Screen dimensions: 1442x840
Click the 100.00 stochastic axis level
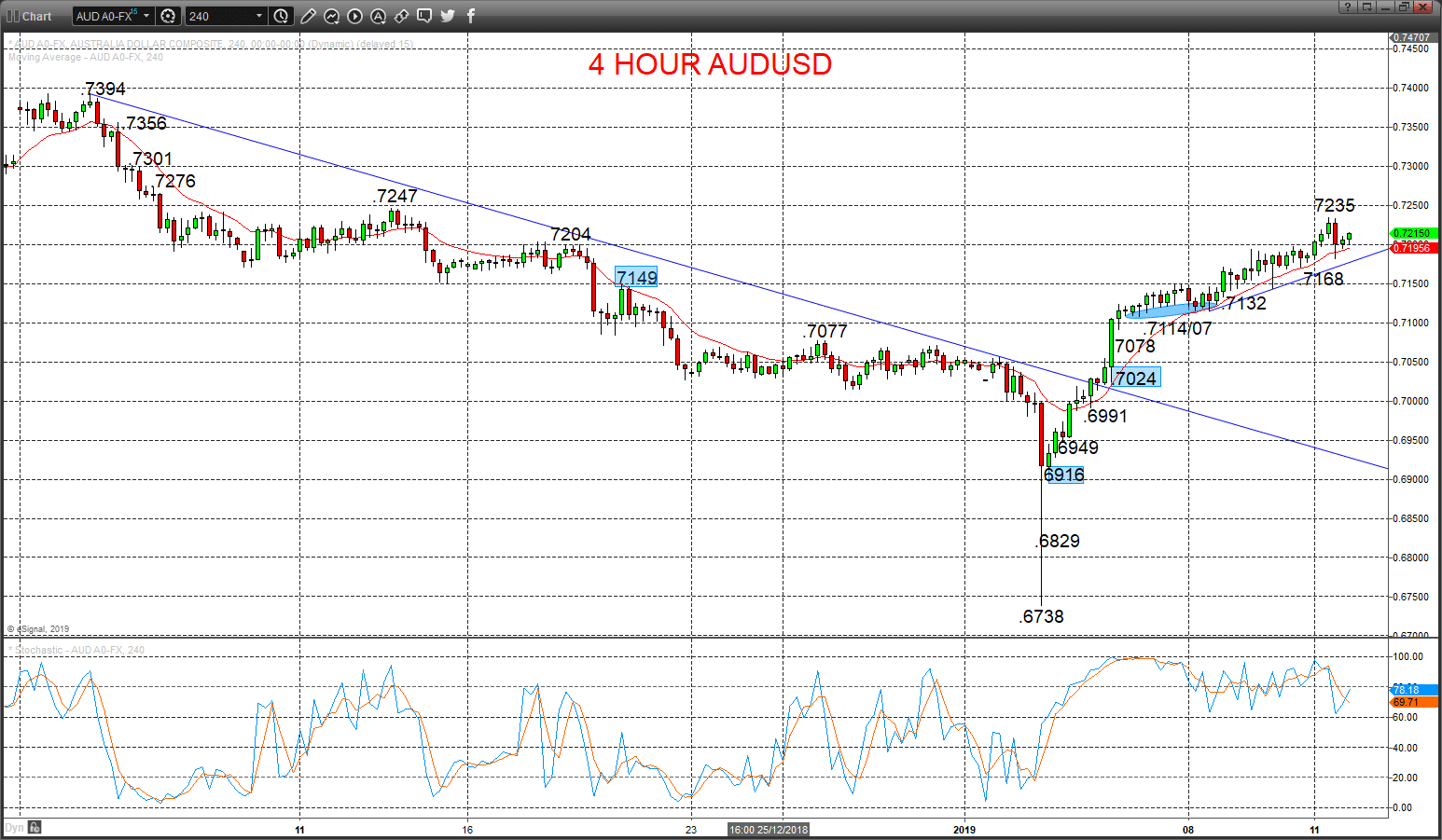click(1408, 656)
